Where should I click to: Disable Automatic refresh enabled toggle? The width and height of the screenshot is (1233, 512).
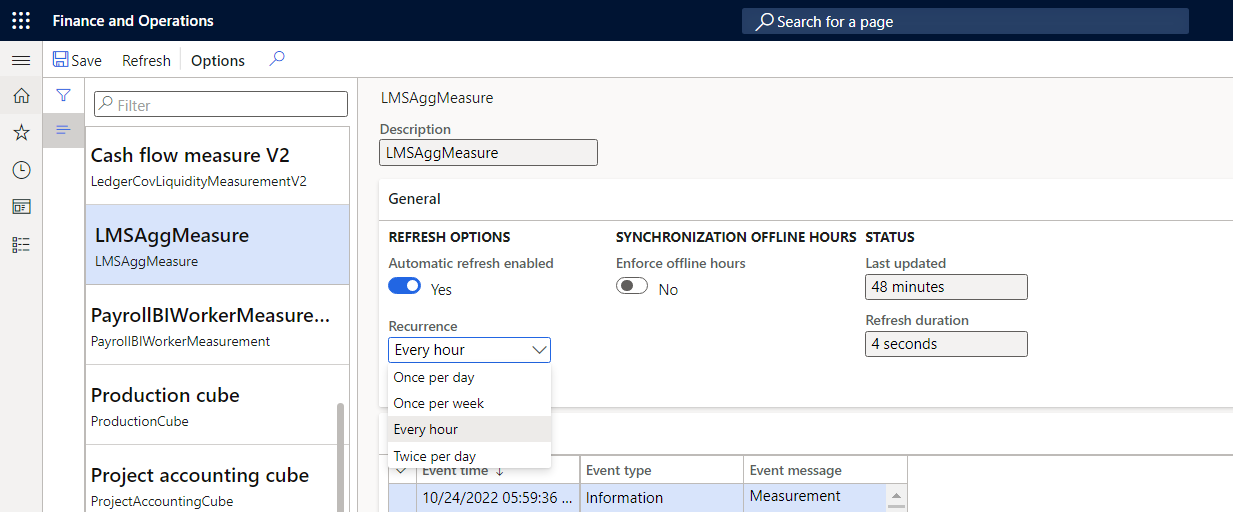click(x=405, y=287)
